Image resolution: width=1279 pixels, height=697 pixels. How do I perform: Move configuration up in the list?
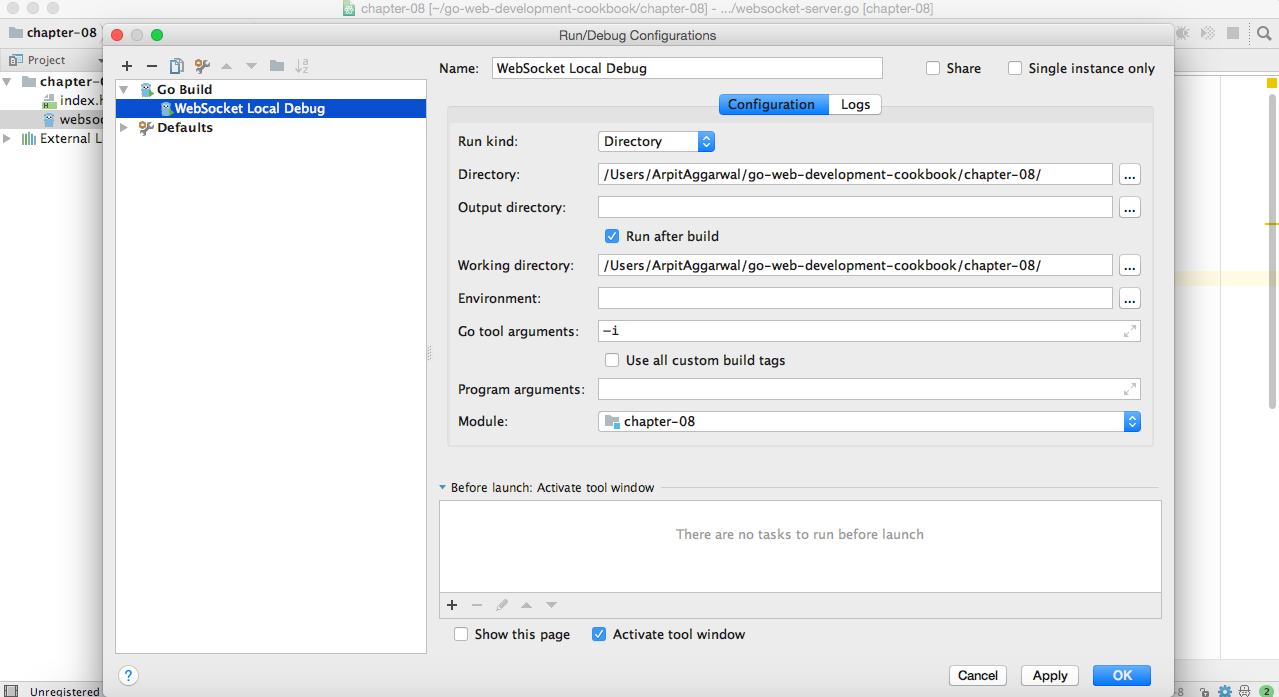pyautogui.click(x=226, y=67)
